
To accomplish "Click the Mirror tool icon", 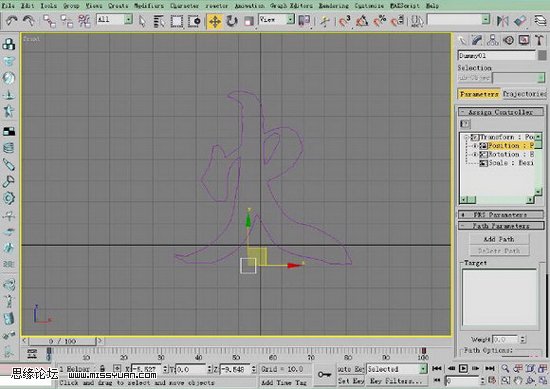I will click(x=503, y=21).
